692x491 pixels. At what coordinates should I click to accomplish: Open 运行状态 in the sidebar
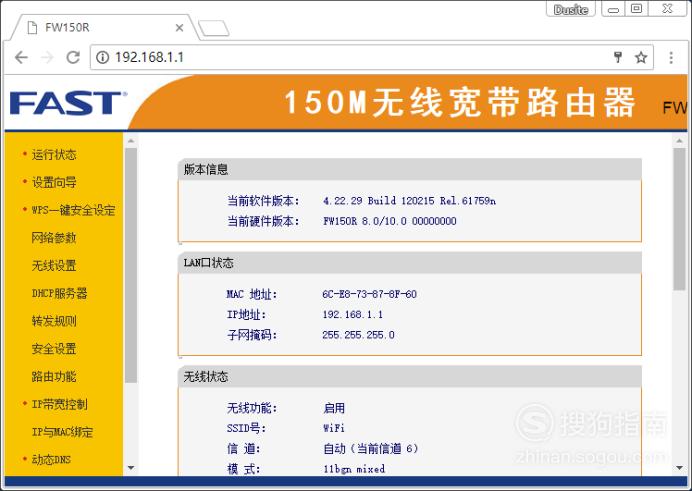pos(54,154)
